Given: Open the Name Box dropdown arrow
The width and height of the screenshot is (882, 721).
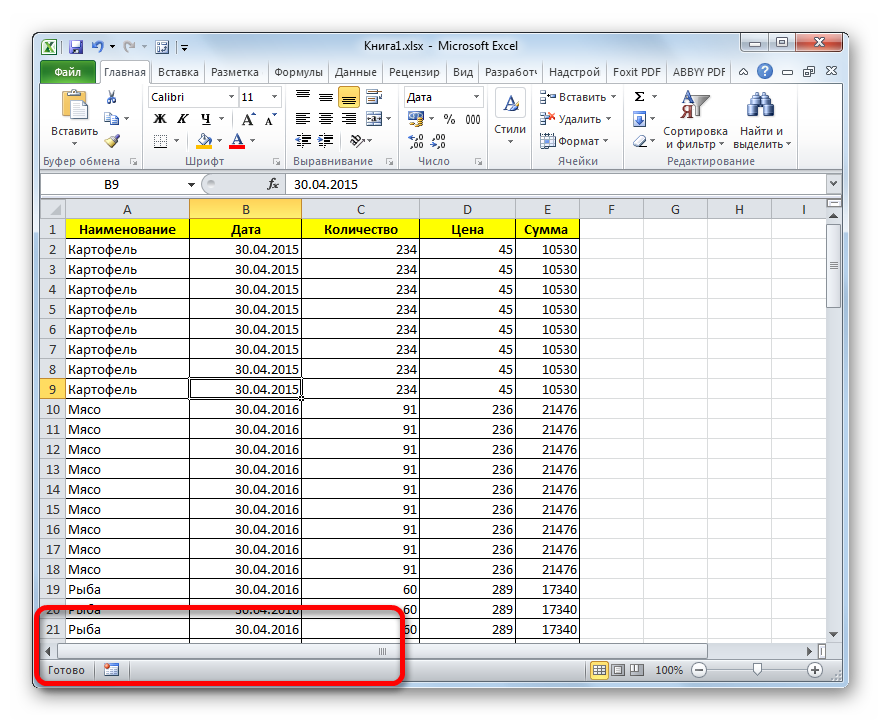Looking at the screenshot, I should coord(192,184).
